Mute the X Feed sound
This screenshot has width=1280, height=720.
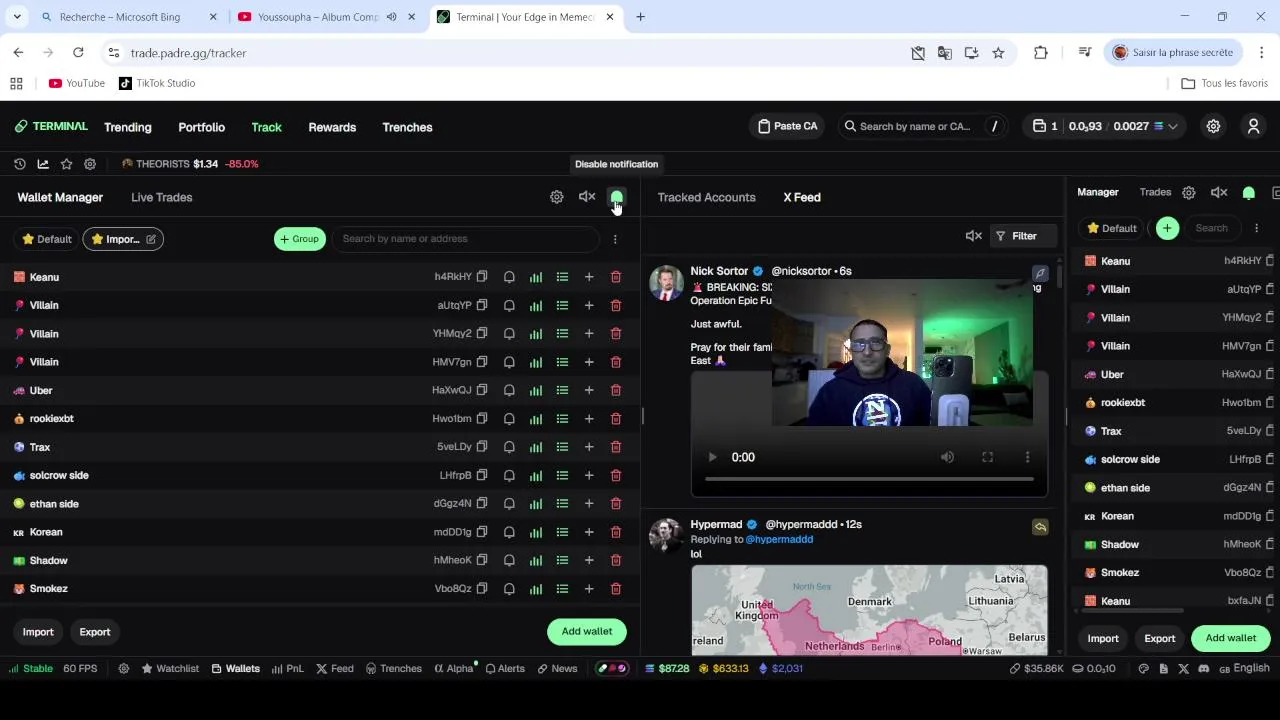[973, 236]
